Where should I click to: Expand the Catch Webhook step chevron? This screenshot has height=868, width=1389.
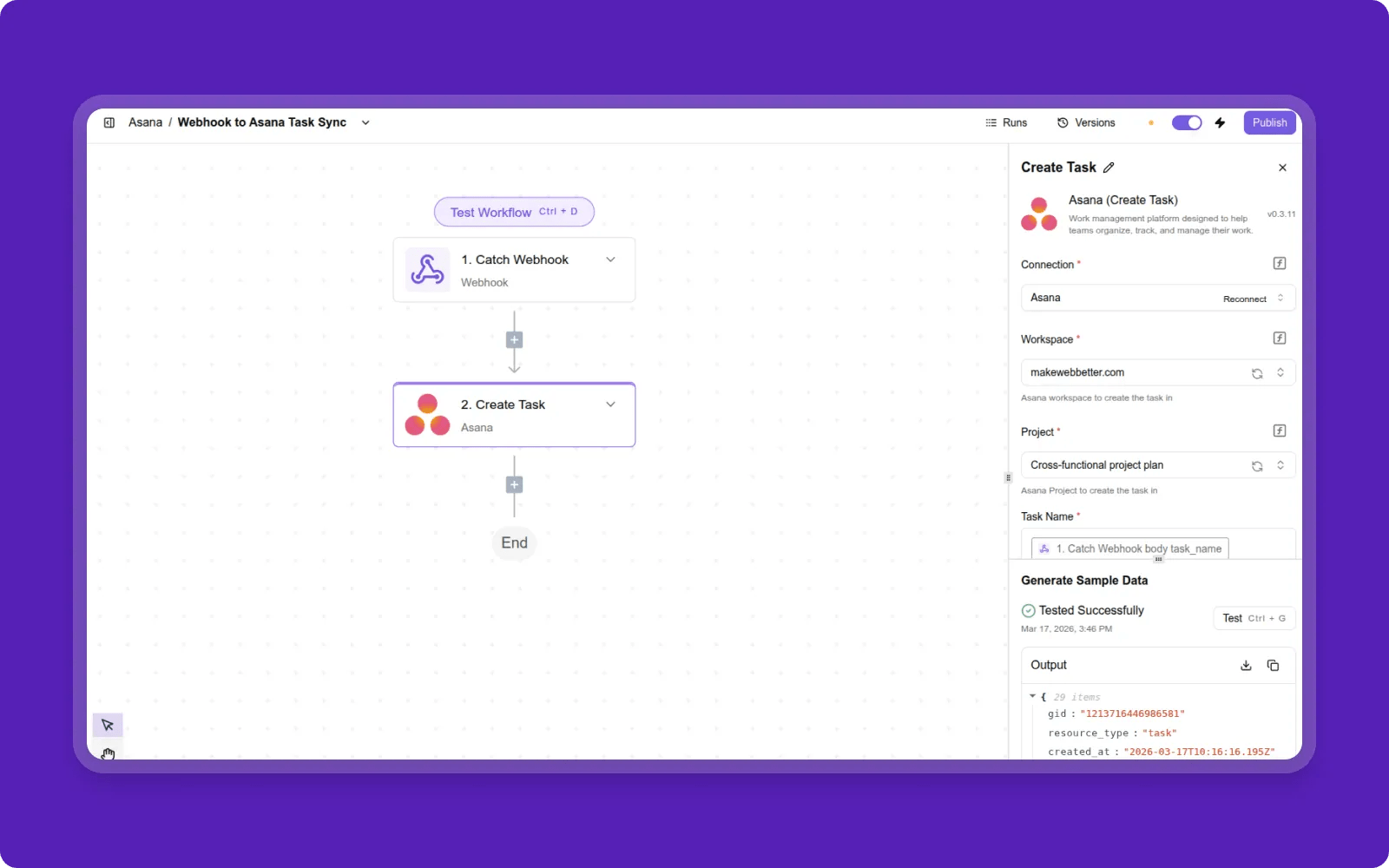(x=610, y=260)
